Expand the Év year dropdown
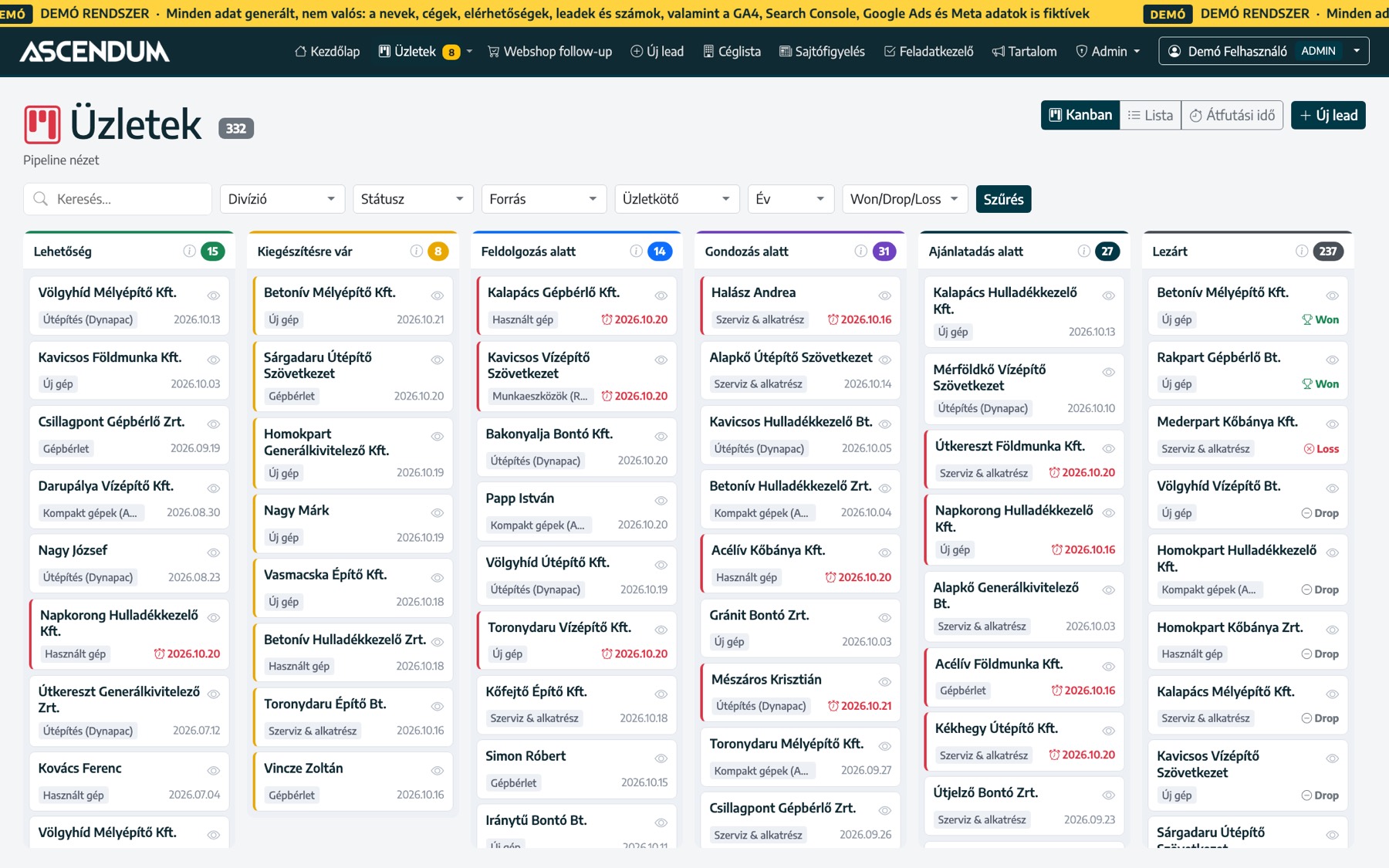This screenshot has height=868, width=1389. click(x=791, y=199)
